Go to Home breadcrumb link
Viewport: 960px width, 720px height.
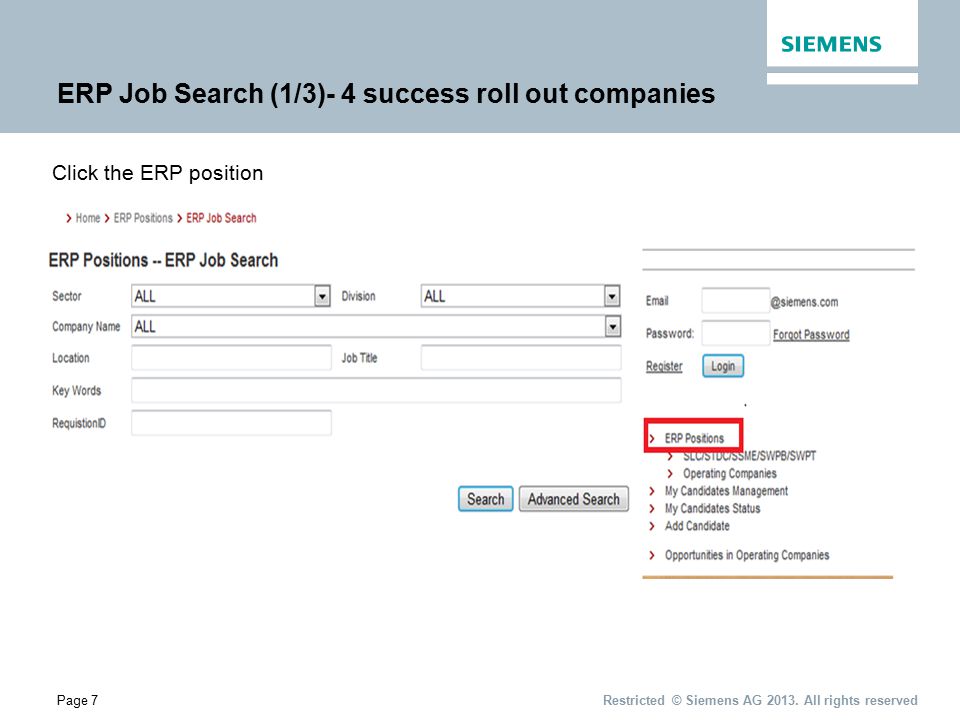[88, 218]
